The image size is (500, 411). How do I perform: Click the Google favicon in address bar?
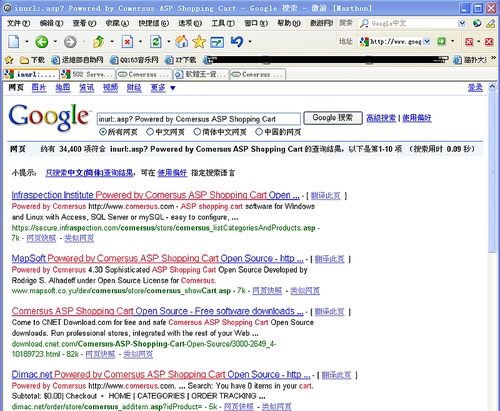(x=364, y=41)
